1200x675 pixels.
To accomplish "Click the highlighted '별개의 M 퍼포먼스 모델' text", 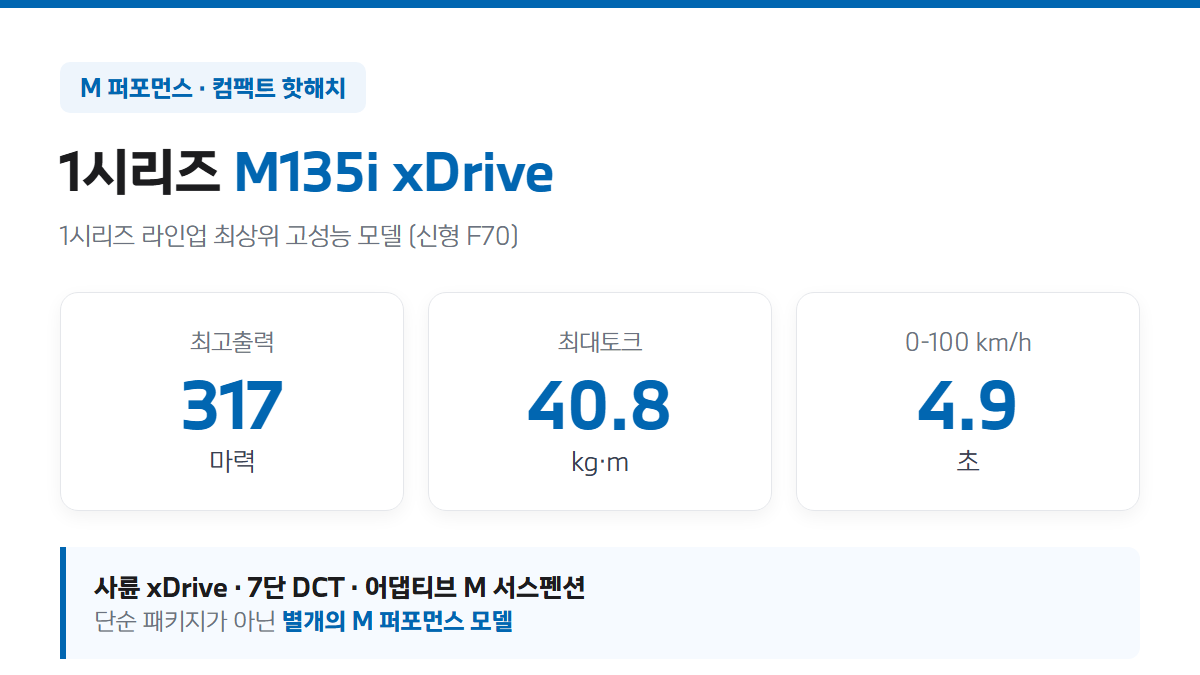I will coord(397,621).
